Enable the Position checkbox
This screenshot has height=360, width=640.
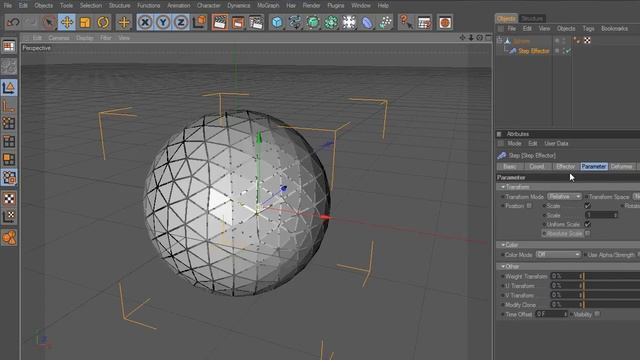point(529,206)
